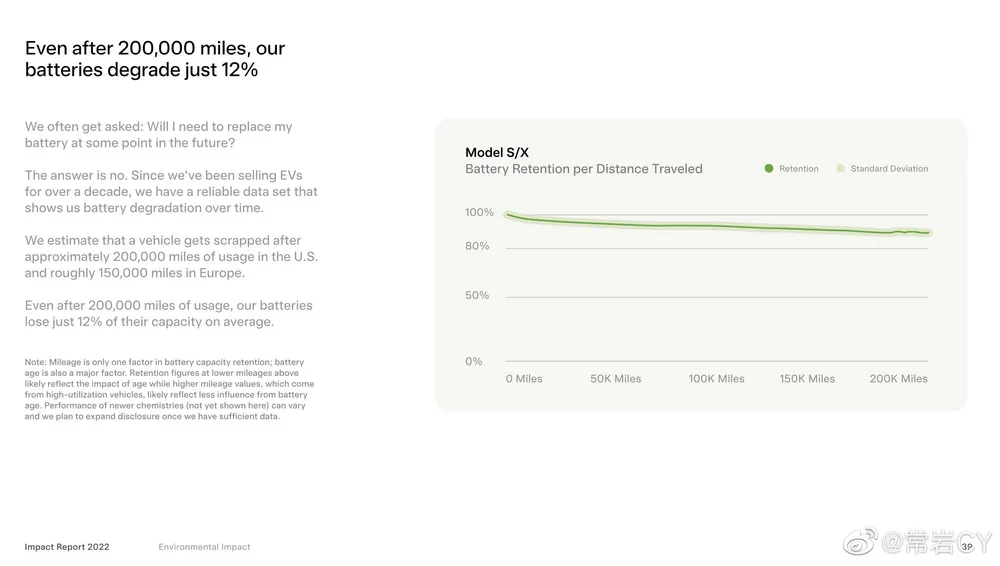The width and height of the screenshot is (1000, 566).
Task: Click the Impact Report 2022 footer text
Action: point(67,547)
